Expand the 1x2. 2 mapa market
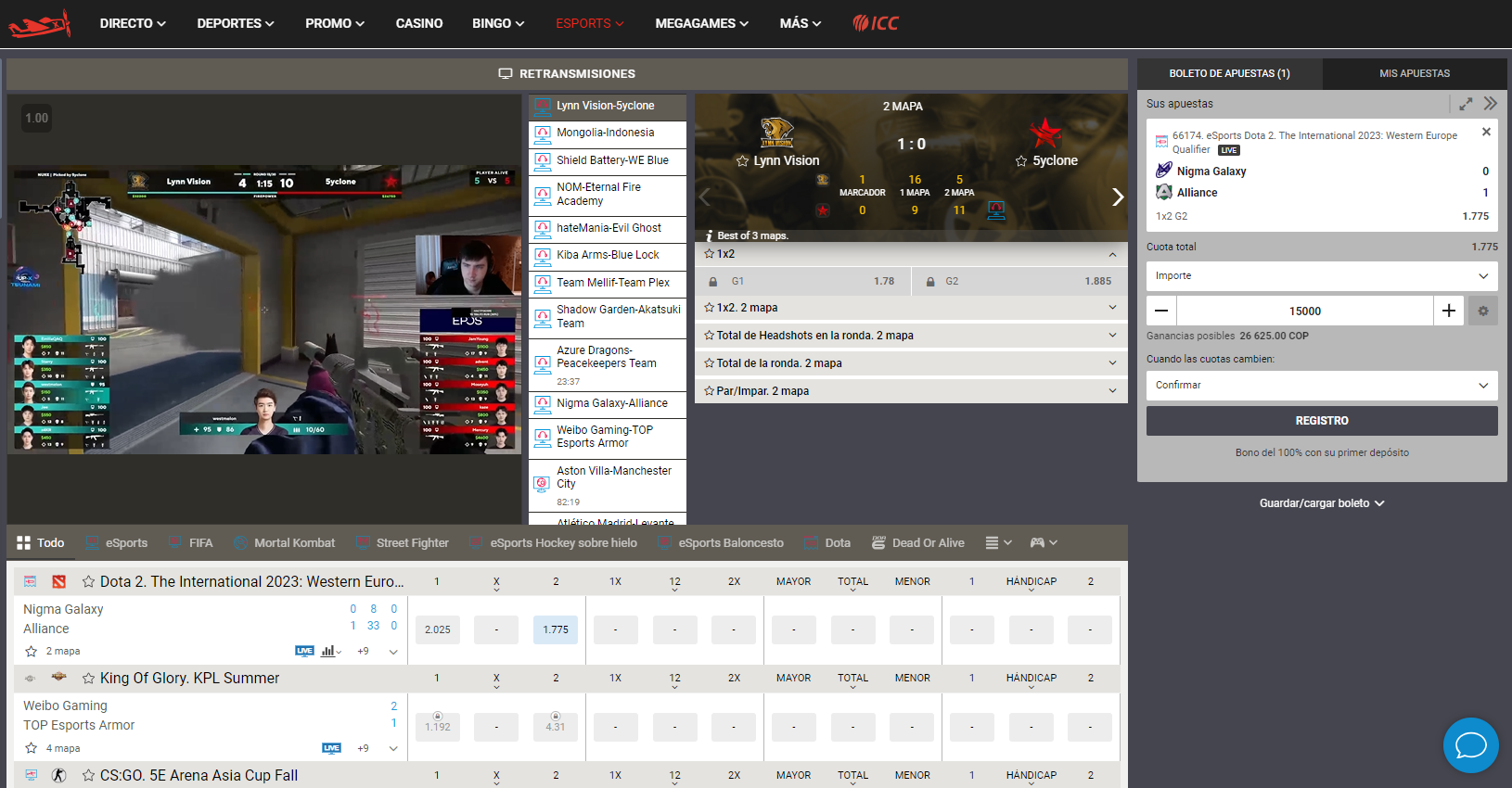1512x788 pixels. coord(1112,308)
